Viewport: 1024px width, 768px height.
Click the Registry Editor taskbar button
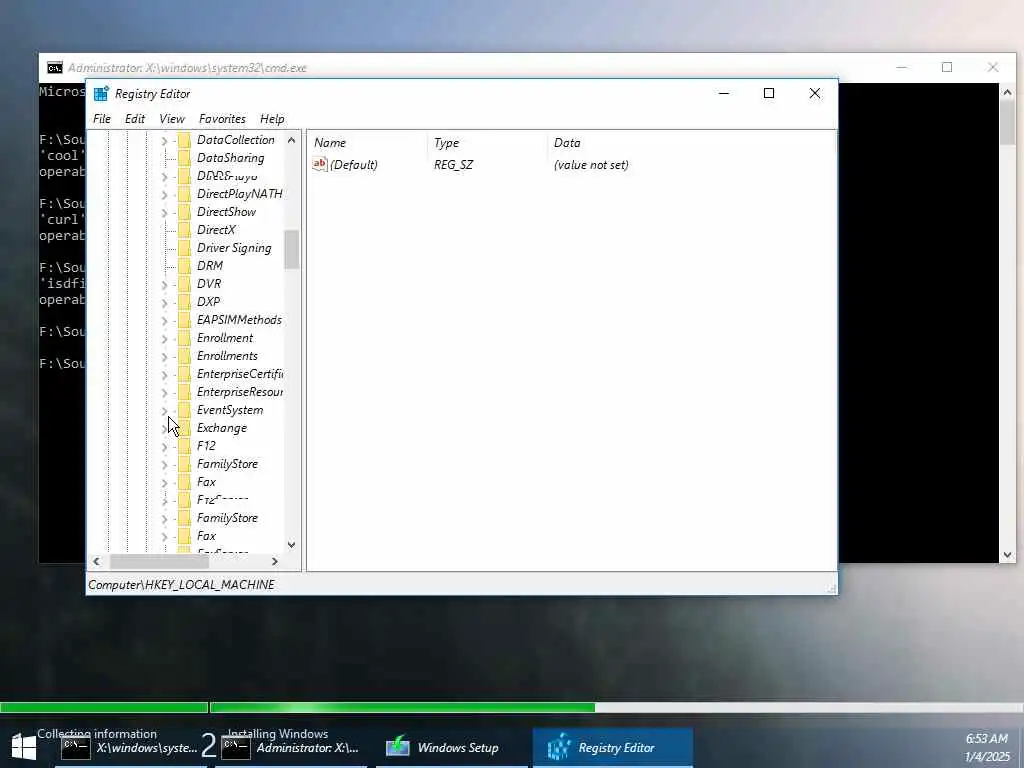[613, 748]
